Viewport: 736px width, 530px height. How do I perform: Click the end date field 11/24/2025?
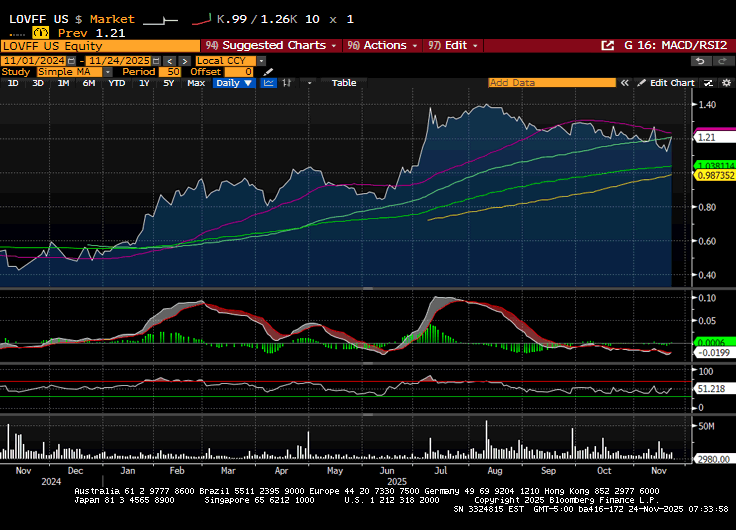119,61
